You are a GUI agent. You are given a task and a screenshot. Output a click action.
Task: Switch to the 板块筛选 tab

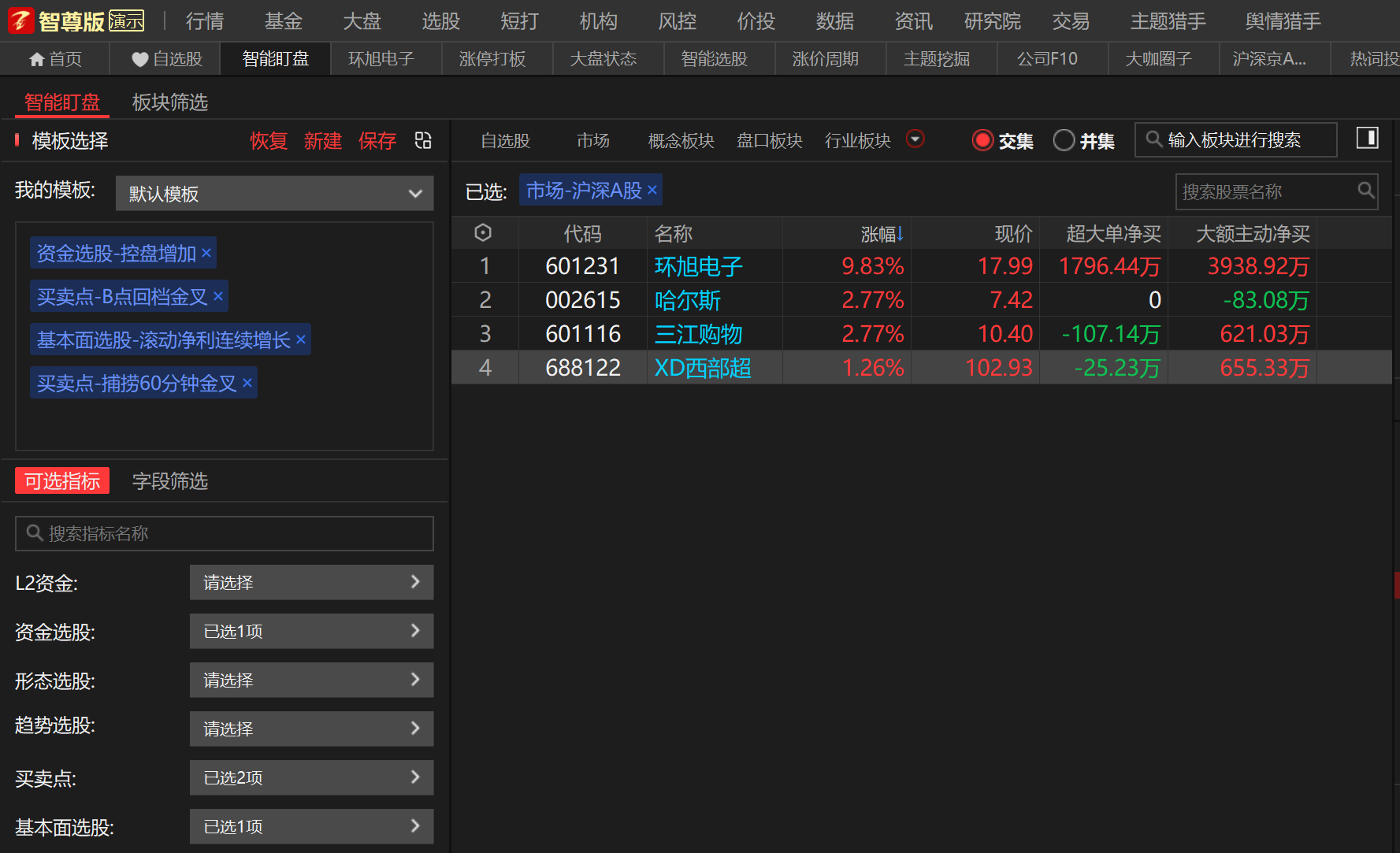170,102
